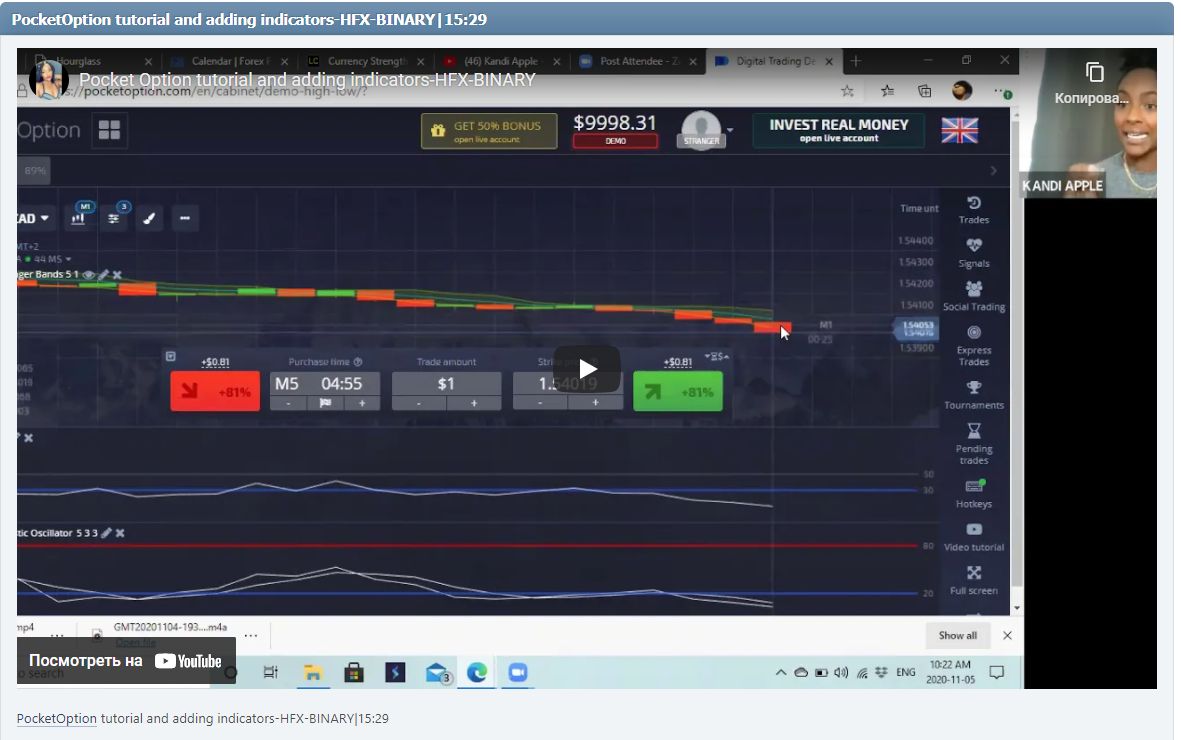Open Social Trading
The height and width of the screenshot is (740, 1181).
973,295
